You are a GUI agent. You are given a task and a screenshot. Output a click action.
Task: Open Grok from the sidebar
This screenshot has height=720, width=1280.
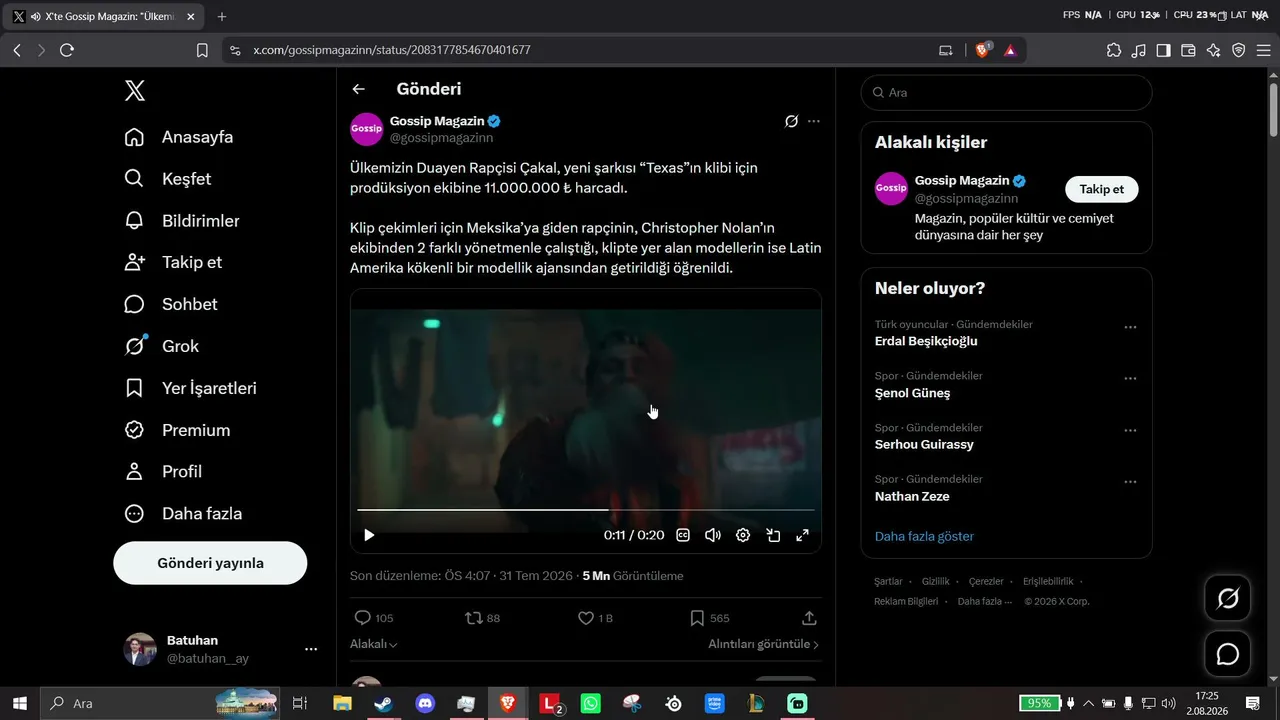coord(161,346)
